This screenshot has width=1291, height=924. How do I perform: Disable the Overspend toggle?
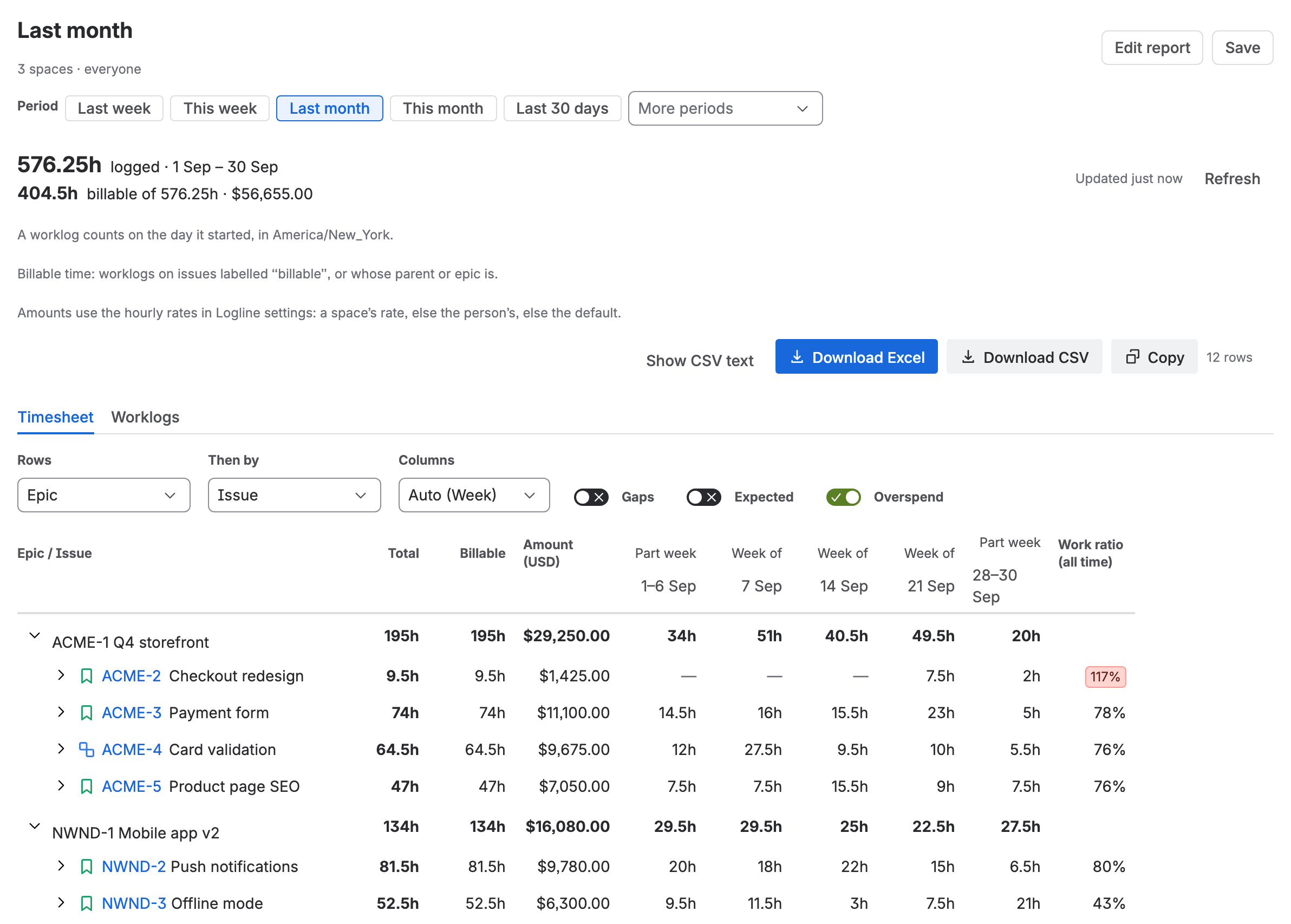[843, 497]
